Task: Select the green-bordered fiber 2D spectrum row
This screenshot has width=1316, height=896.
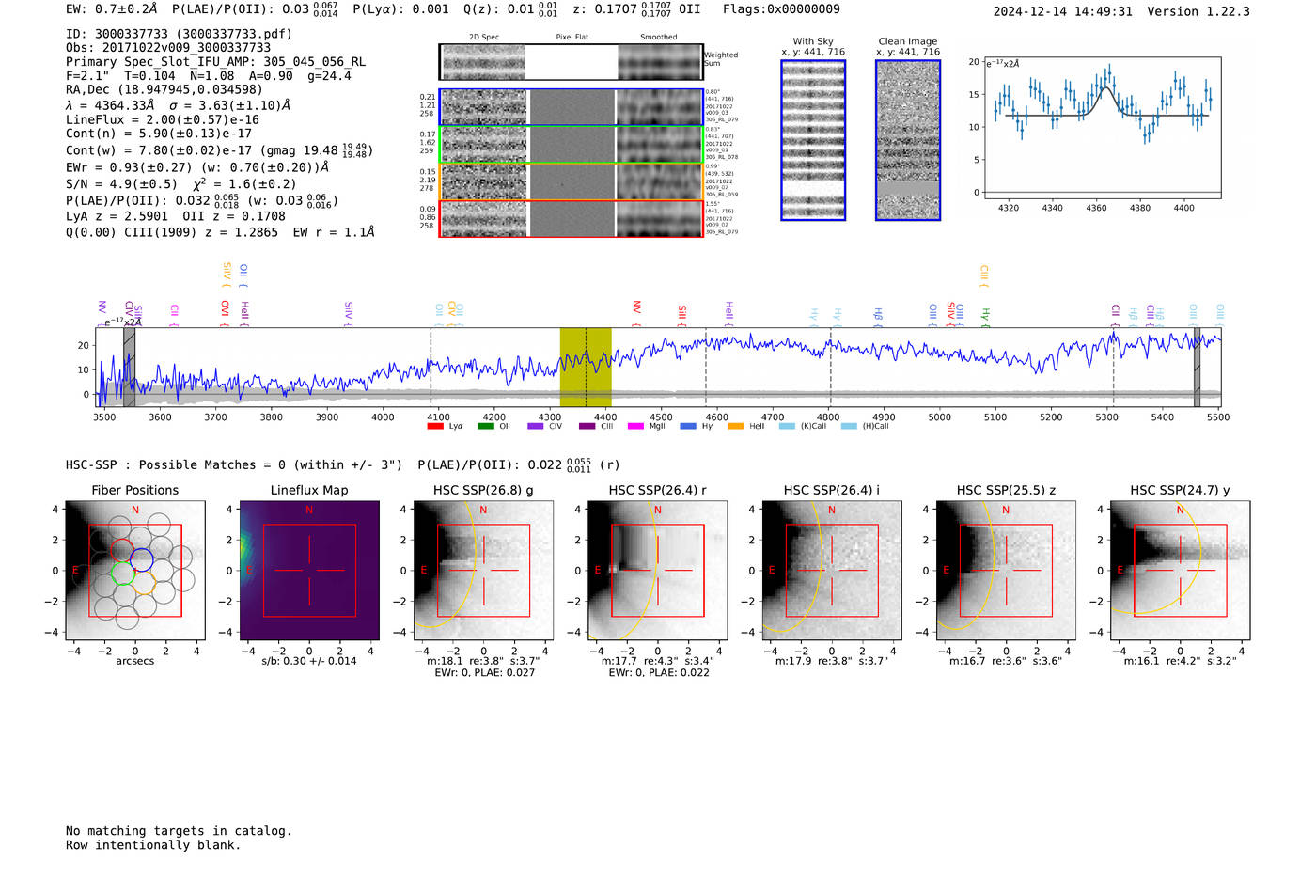Action: [x=572, y=145]
